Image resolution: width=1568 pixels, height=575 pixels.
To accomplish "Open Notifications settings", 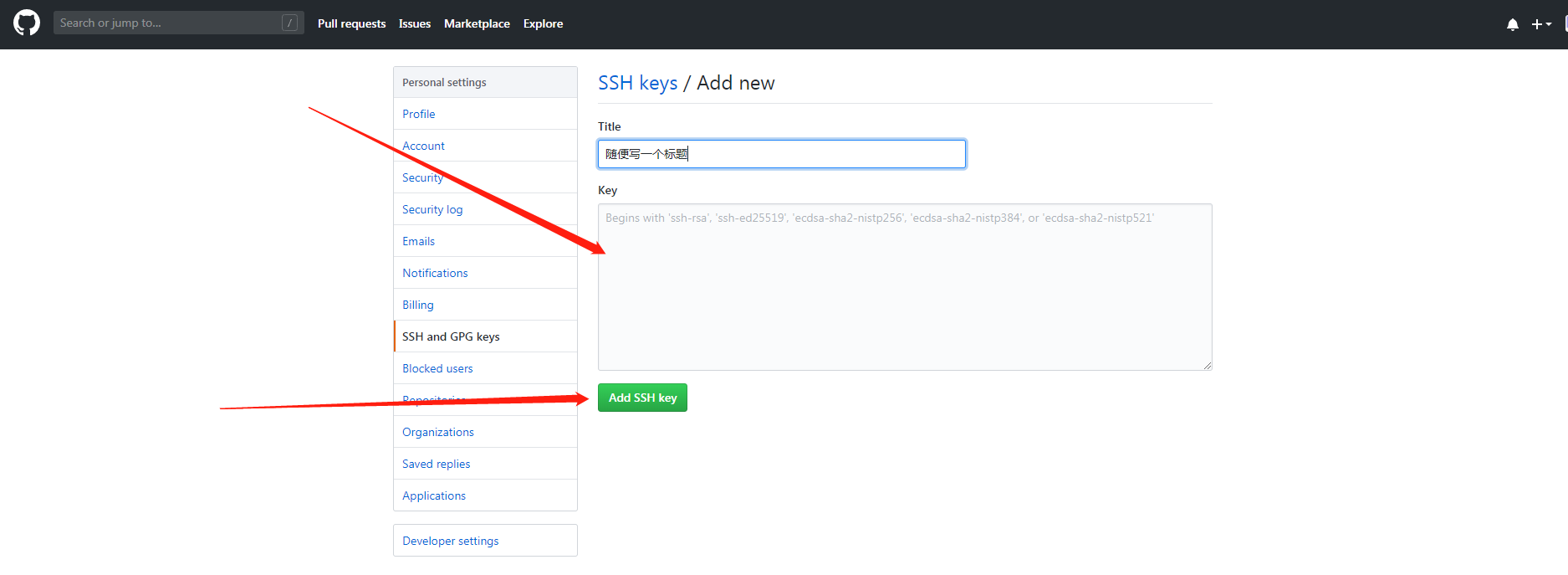I will point(485,273).
